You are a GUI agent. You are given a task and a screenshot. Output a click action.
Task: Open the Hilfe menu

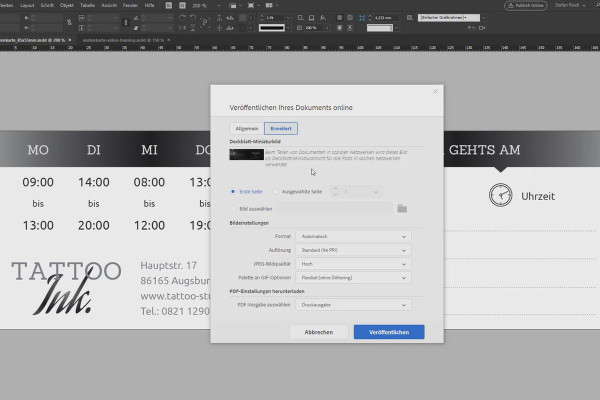[x=150, y=5]
